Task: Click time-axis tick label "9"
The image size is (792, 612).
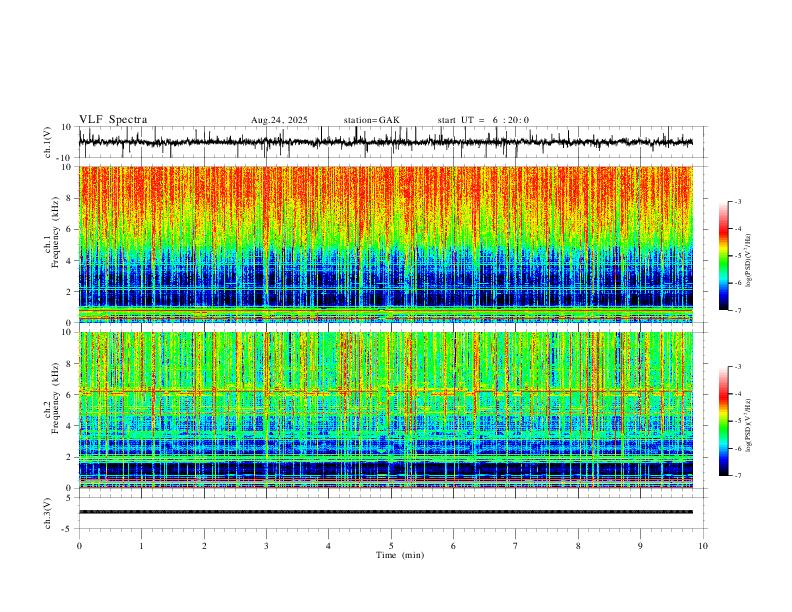Action: (x=640, y=546)
